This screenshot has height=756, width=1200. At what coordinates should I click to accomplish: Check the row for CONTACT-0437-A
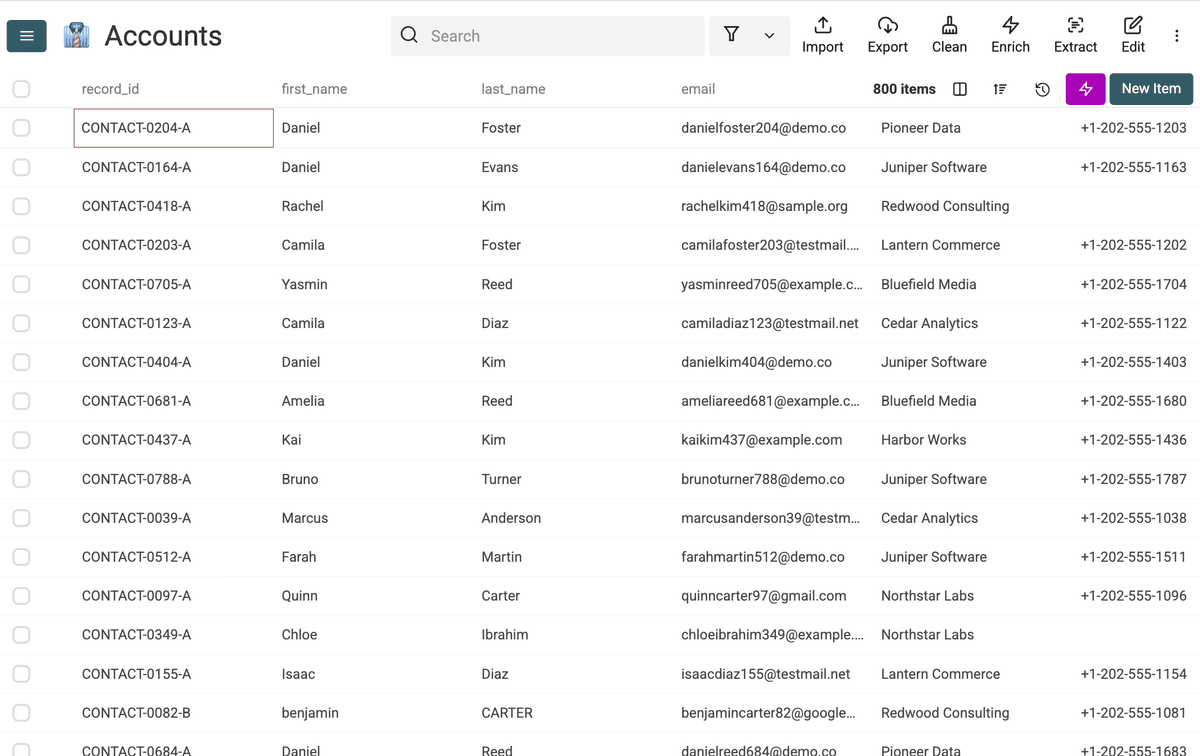pyautogui.click(x=21, y=440)
